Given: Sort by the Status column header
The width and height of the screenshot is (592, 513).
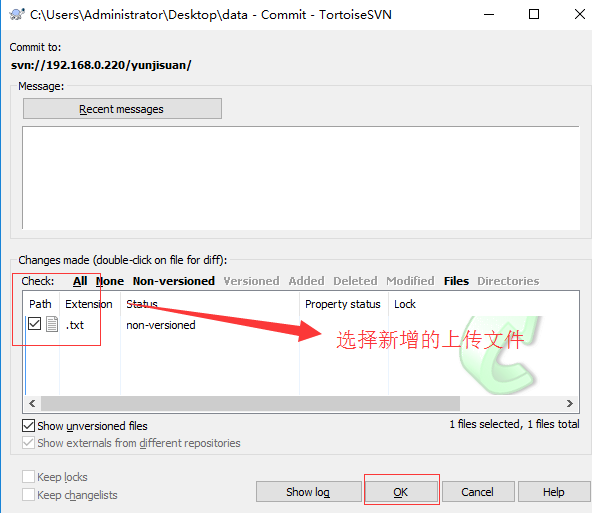Looking at the screenshot, I should pyautogui.click(x=210, y=304).
